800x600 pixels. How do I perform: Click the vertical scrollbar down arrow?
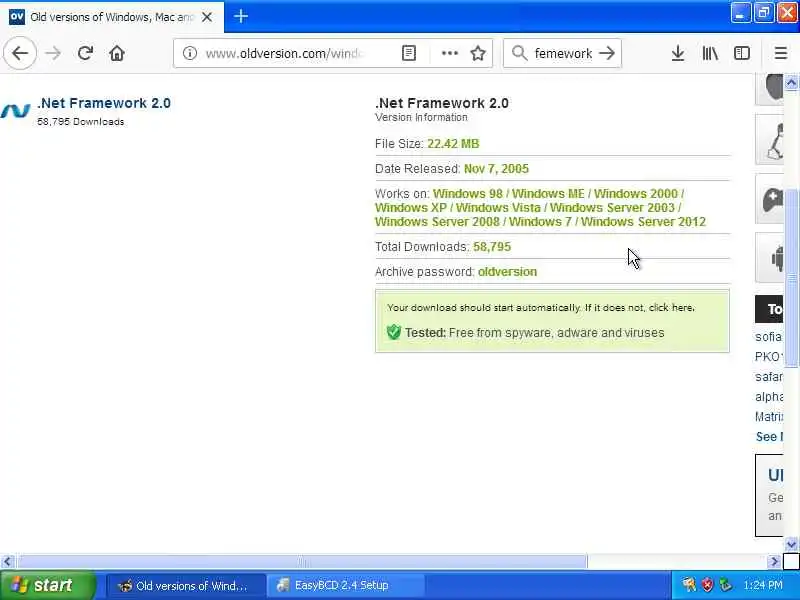[x=791, y=544]
